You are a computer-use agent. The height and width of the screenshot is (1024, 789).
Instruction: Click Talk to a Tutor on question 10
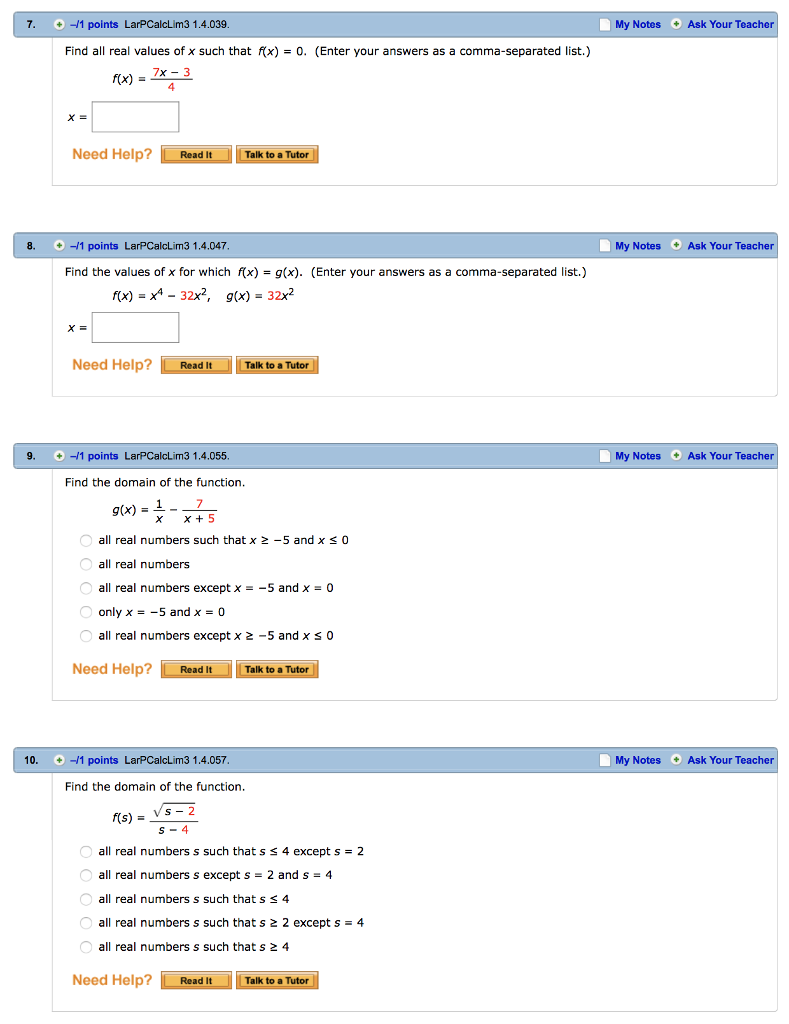(x=277, y=980)
